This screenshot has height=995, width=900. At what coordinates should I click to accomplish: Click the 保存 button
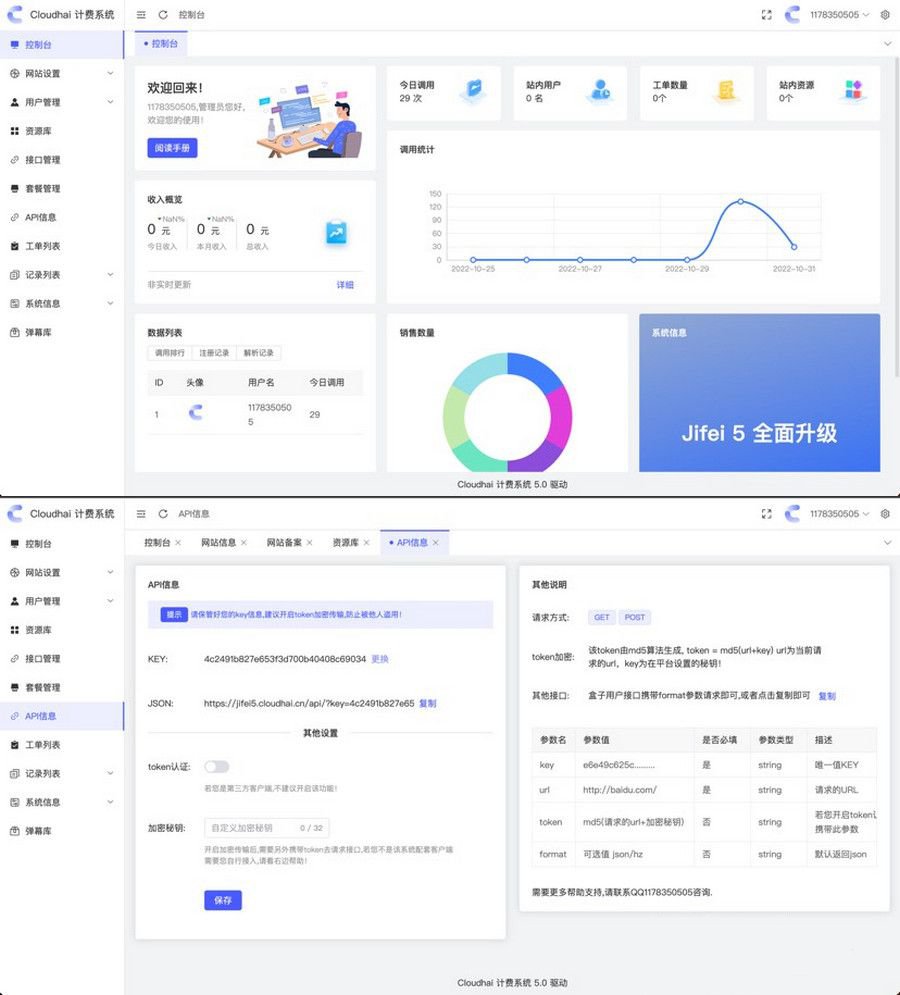tap(222, 900)
